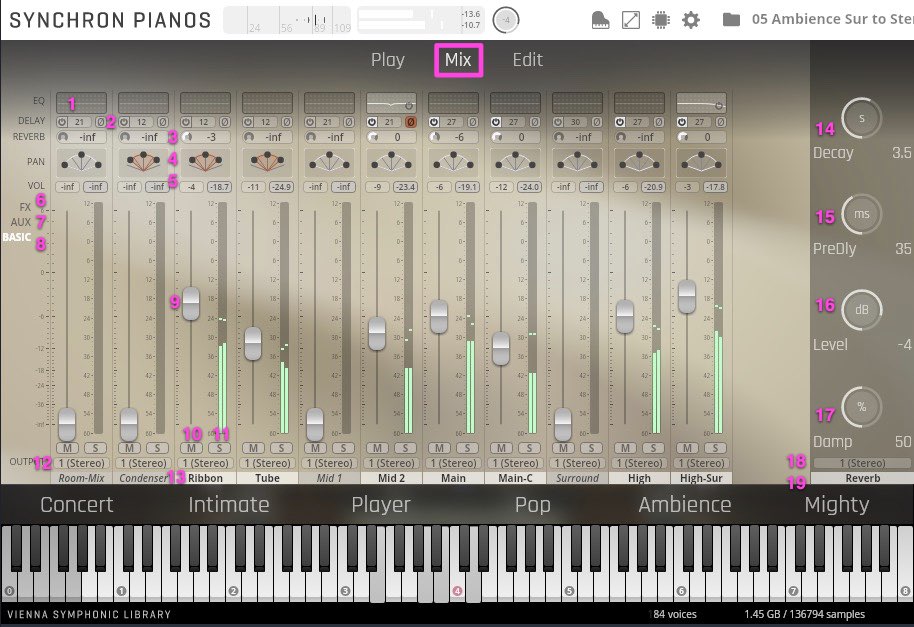Click the Surround channel pan control

[x=577, y=162]
